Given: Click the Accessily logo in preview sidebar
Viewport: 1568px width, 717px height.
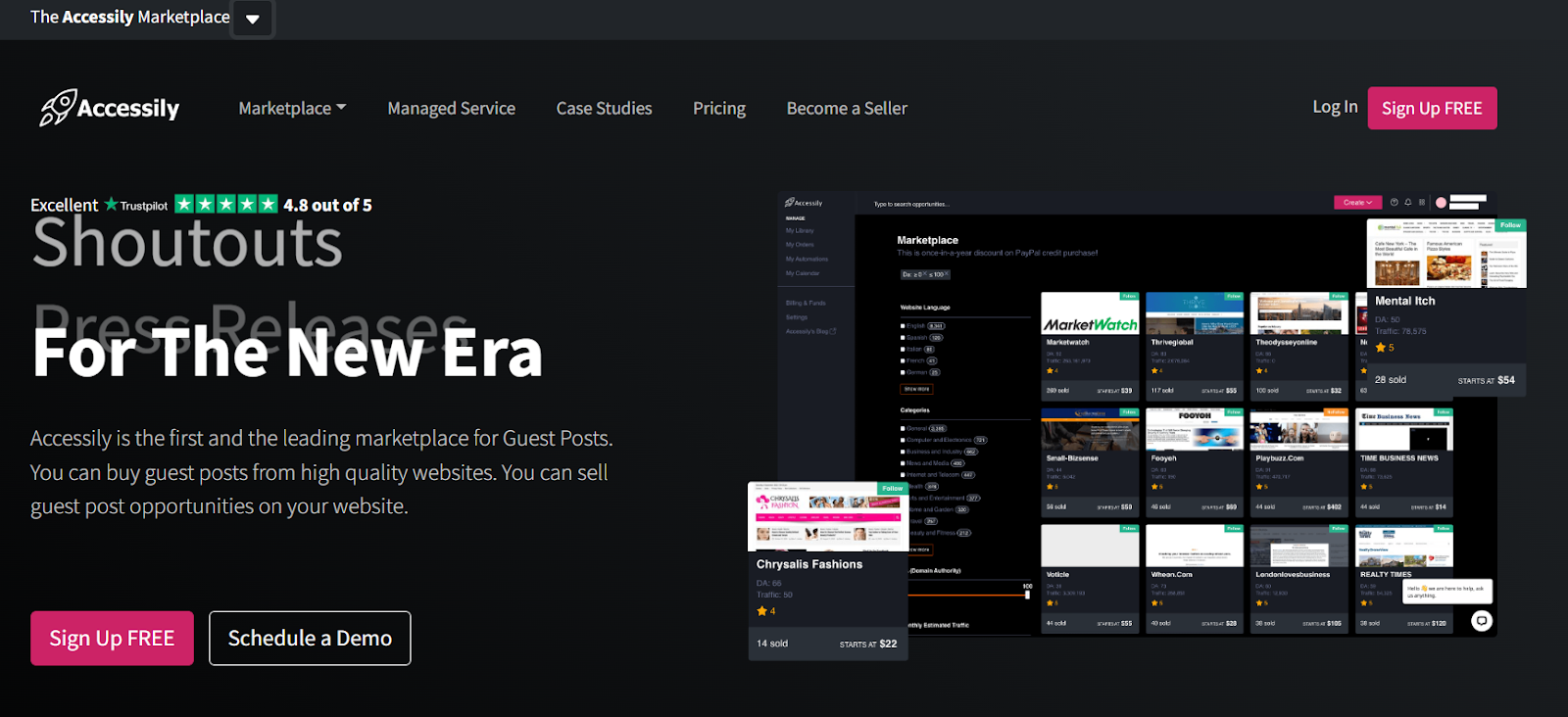Looking at the screenshot, I should 804,203.
